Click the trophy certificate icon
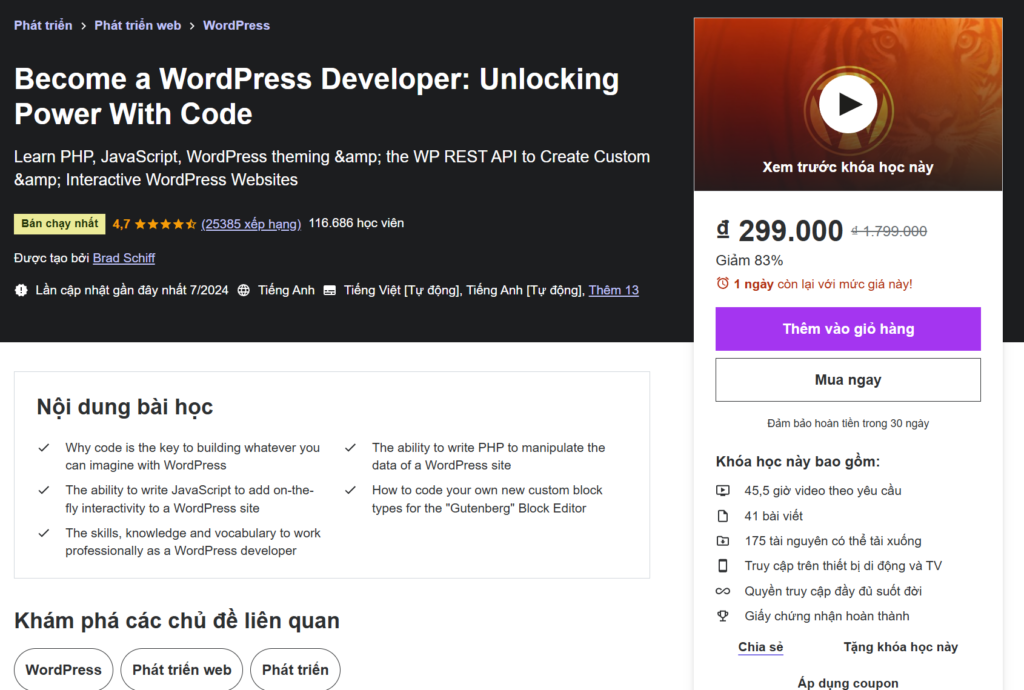This screenshot has width=1024, height=690. [x=723, y=616]
